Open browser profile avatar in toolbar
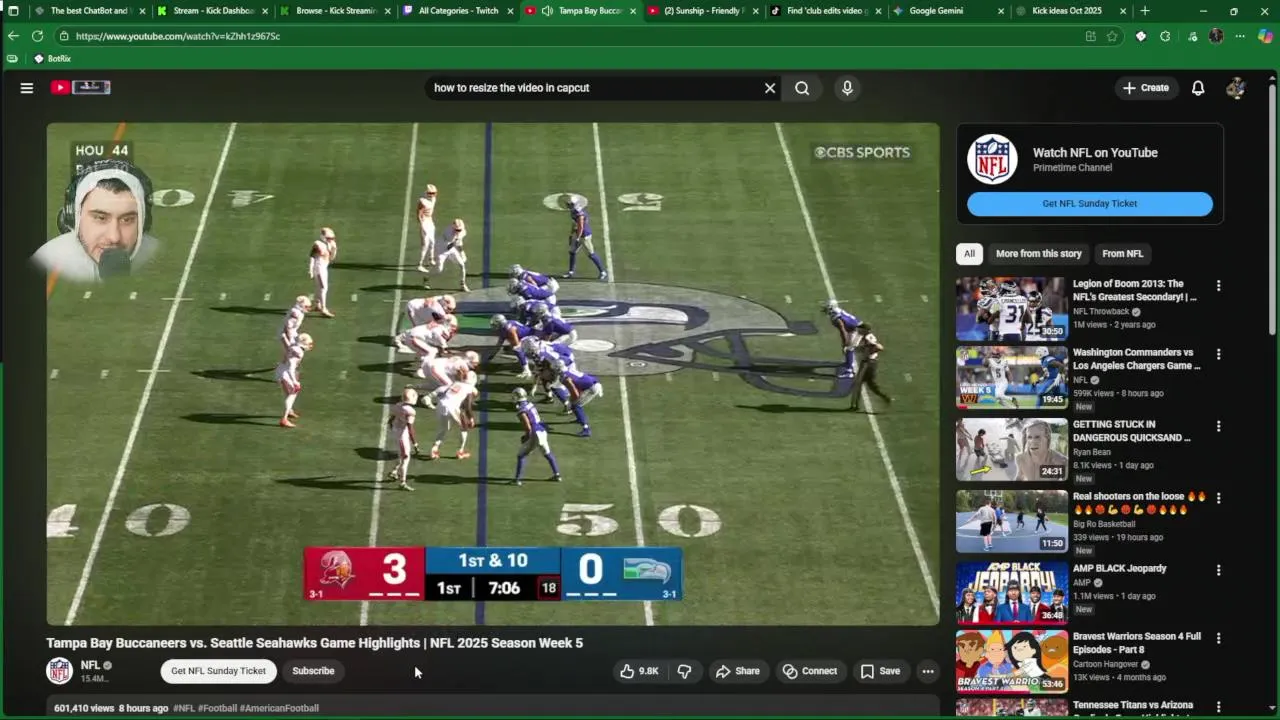The width and height of the screenshot is (1280, 720). click(x=1216, y=36)
